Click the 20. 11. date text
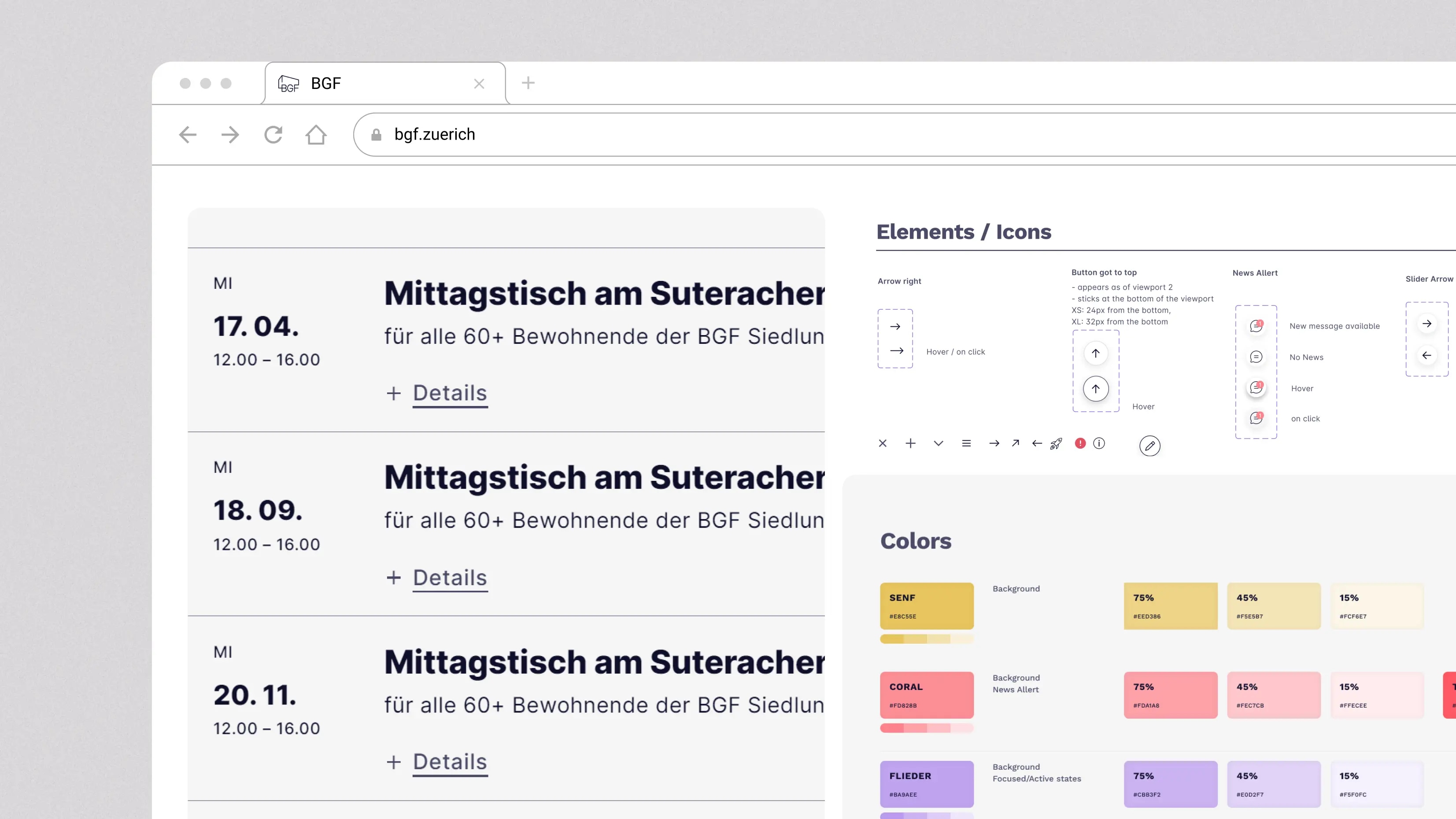The image size is (1456, 819). point(255,695)
